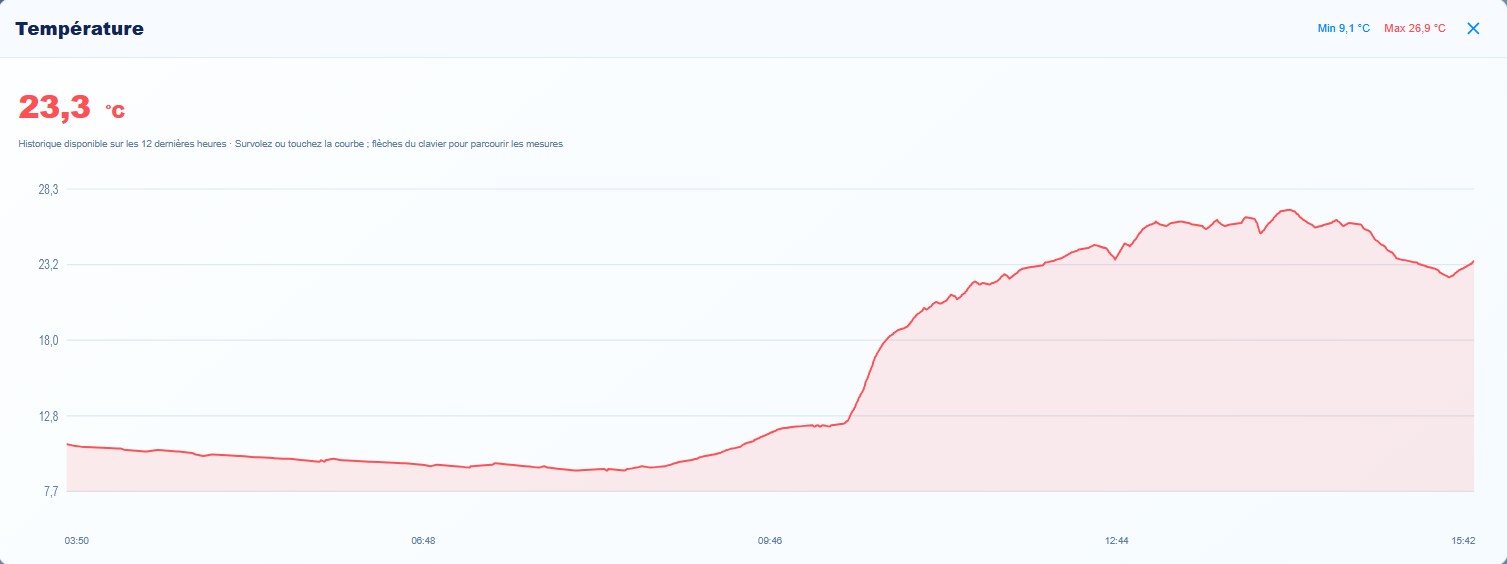Screen dimensions: 1507x564
Task: Click the "Max 26,9 °C" label
Action: 1415,28
